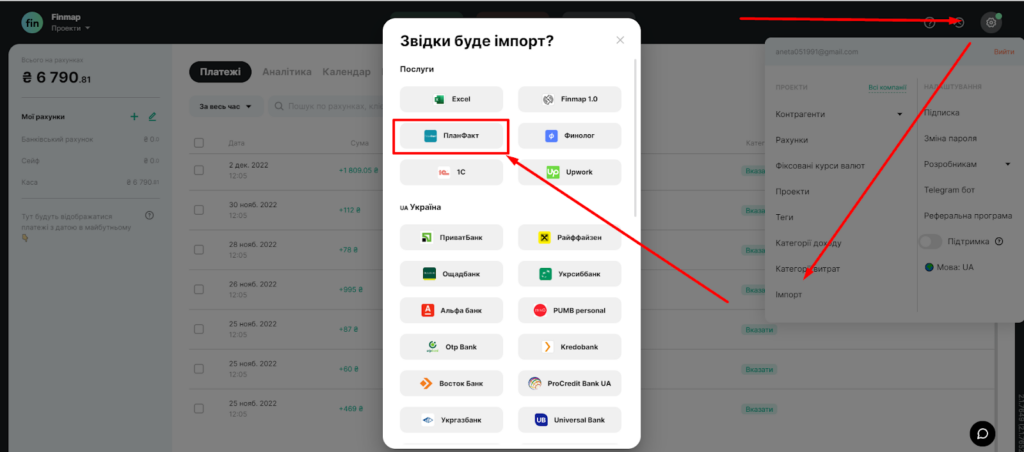This screenshot has height=452, width=1024.
Task: Click the info icon beside future payments note
Action: (x=150, y=216)
